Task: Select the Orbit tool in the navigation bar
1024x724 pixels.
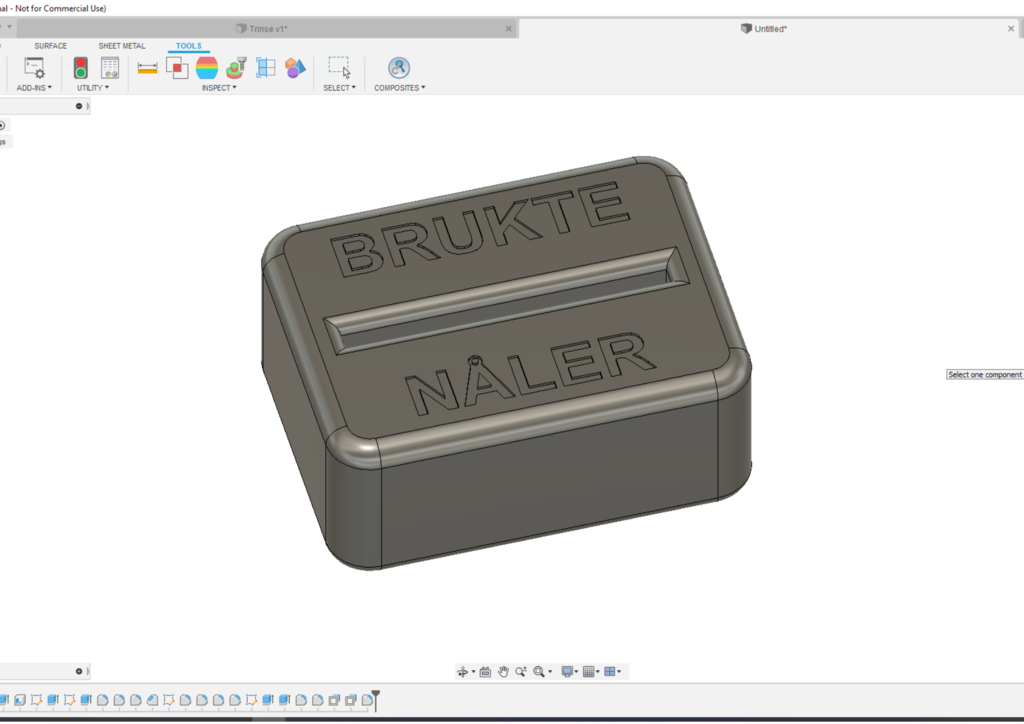Action: (464, 671)
